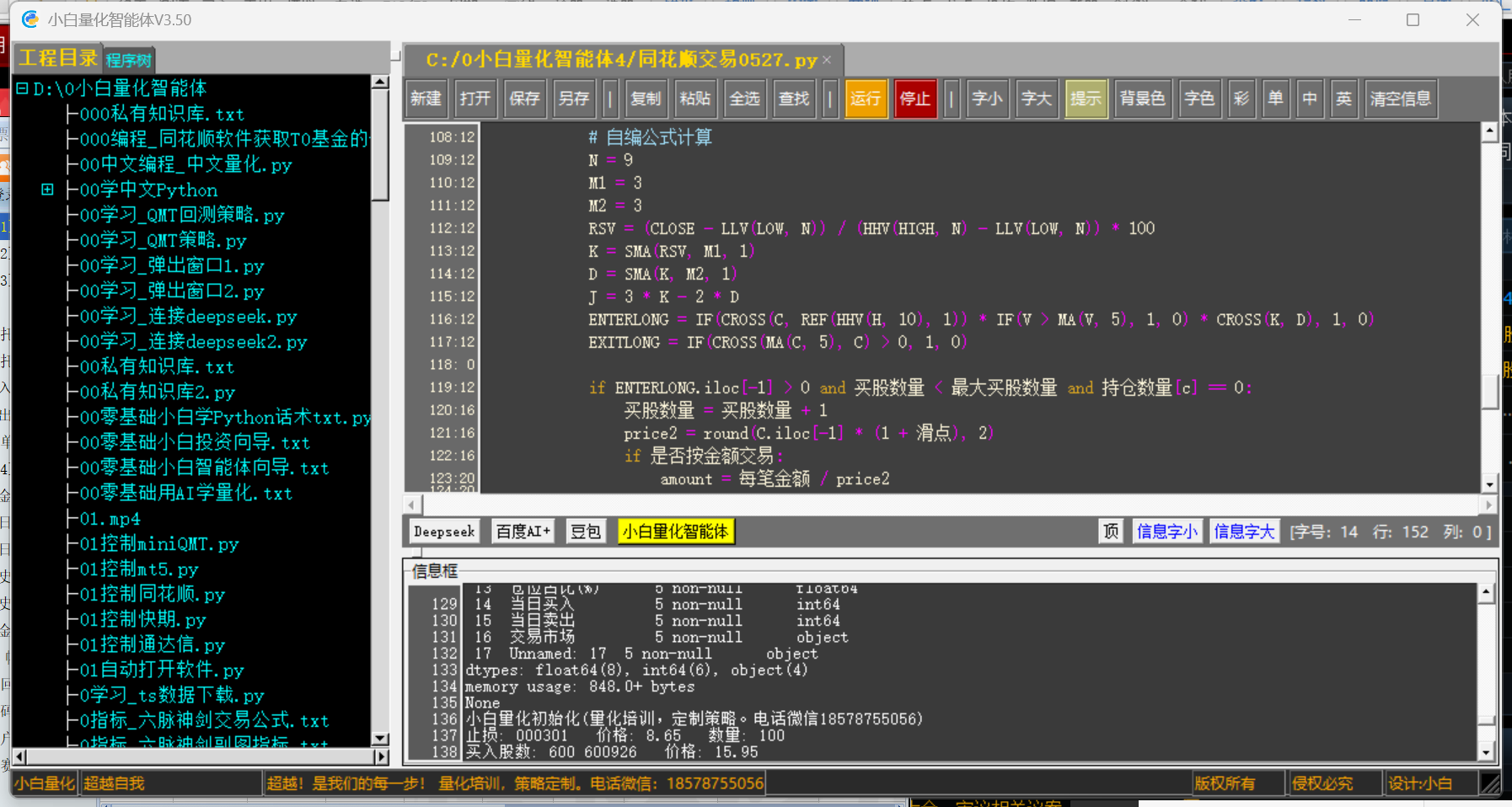1512x807 pixels.
Task: Shrink the info text with 信息字小
Action: click(1167, 532)
